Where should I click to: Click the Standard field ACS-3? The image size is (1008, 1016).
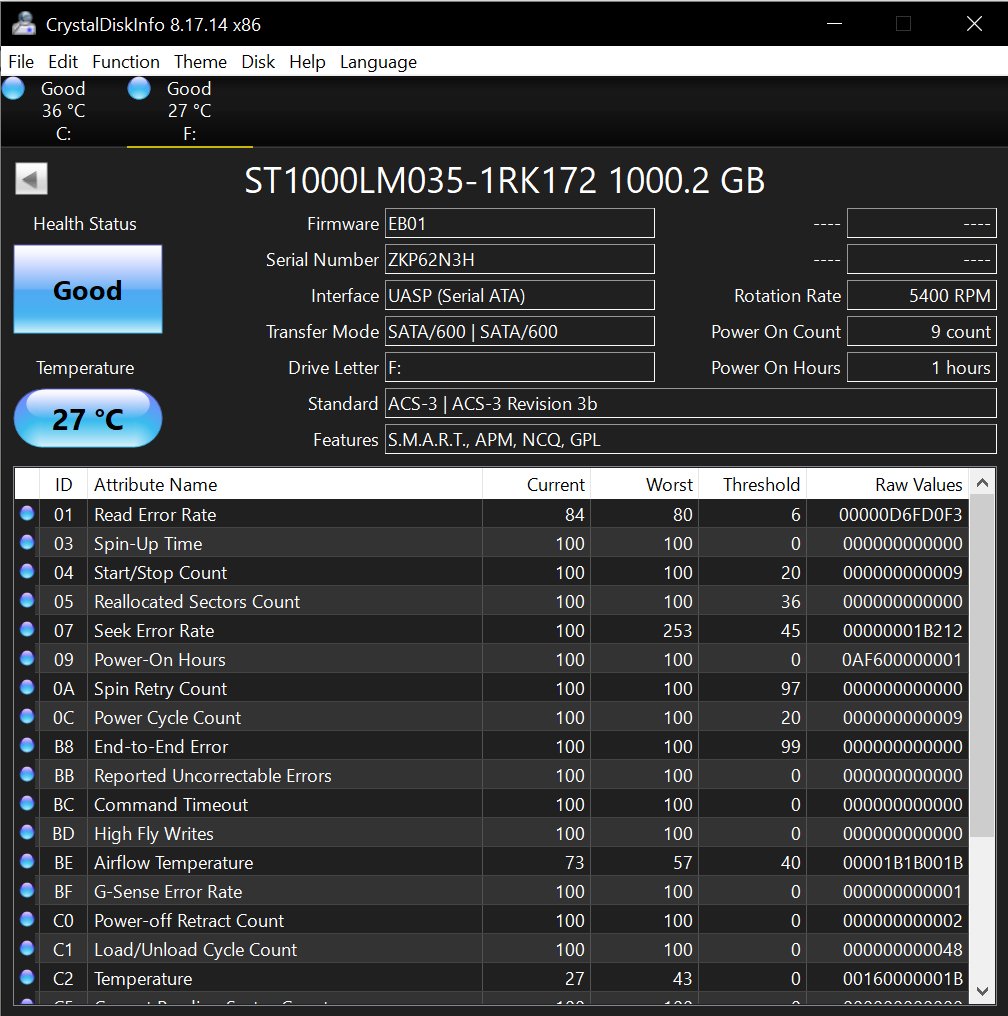[x=691, y=403]
